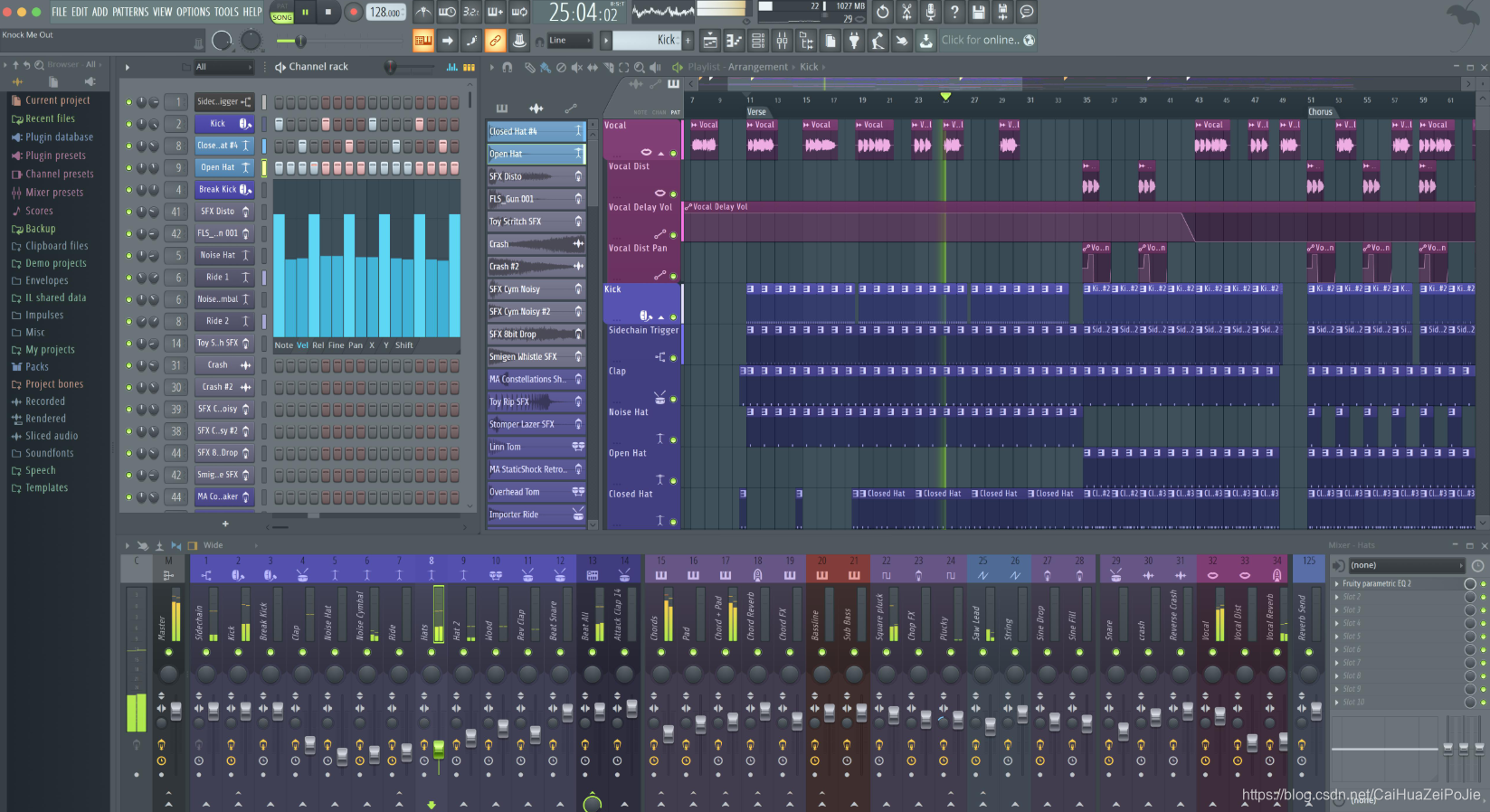Click the stop playback button

[x=327, y=13]
